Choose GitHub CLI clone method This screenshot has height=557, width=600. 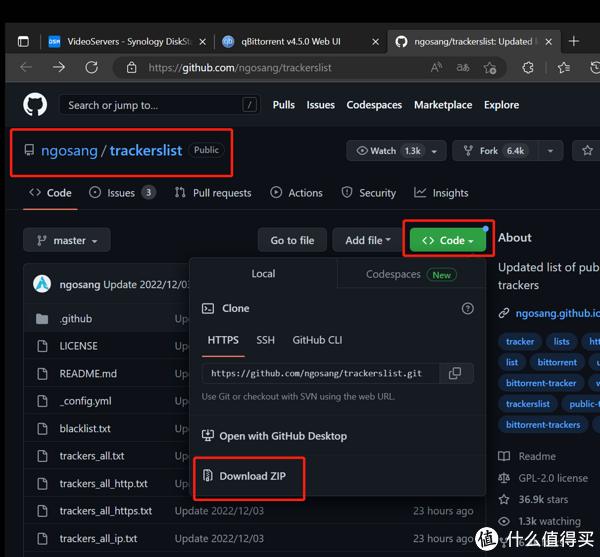[317, 340]
